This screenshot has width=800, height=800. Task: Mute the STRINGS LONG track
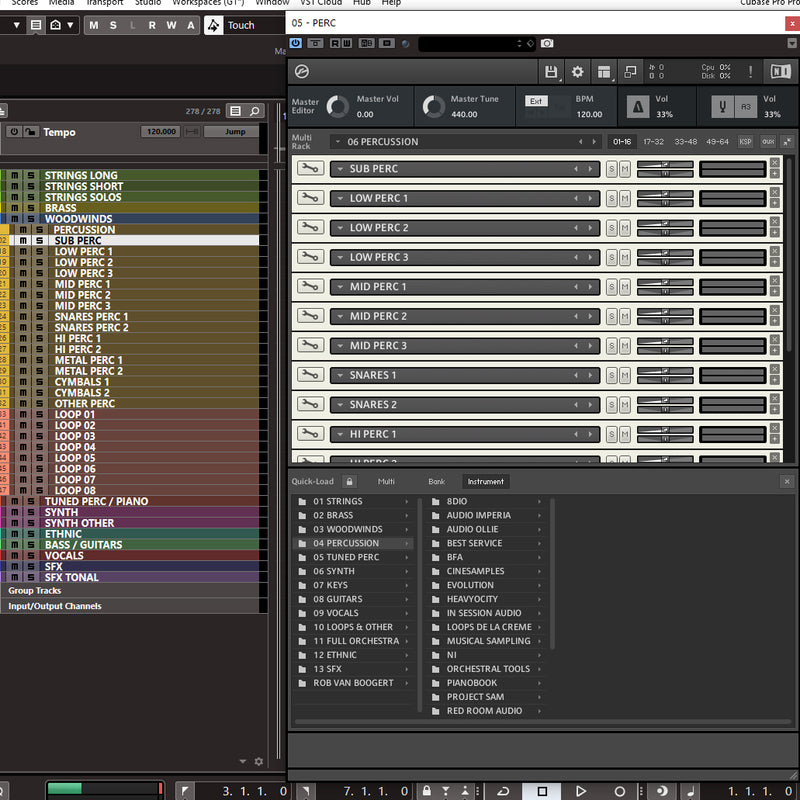[15, 176]
